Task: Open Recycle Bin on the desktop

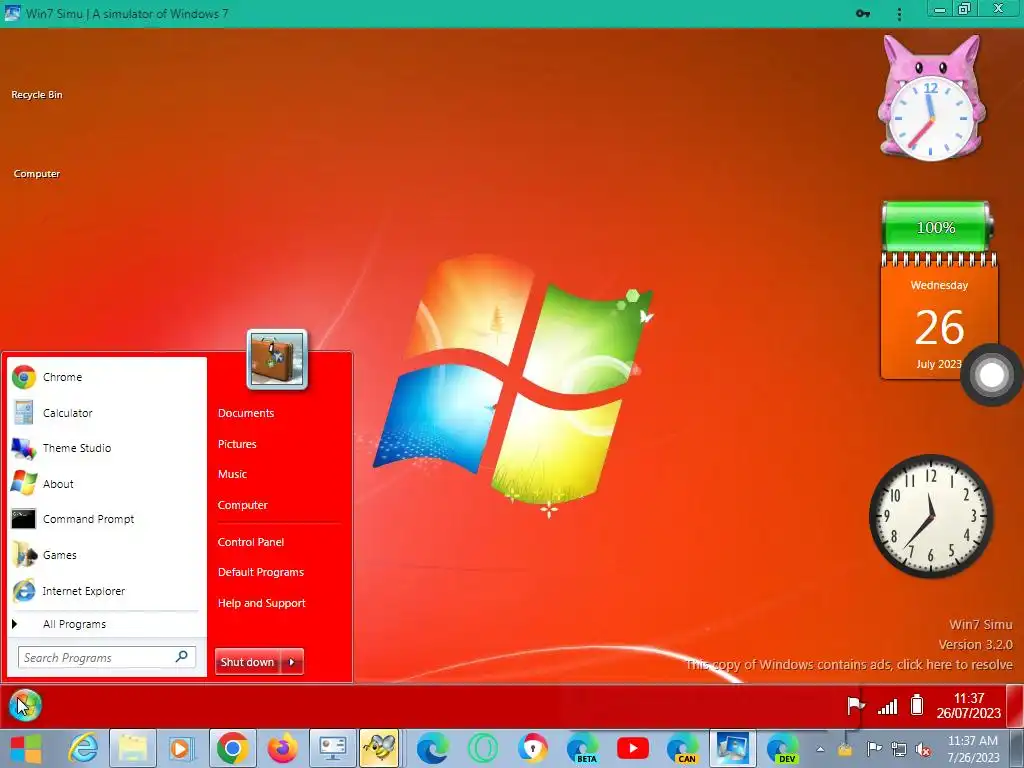Action: click(37, 95)
